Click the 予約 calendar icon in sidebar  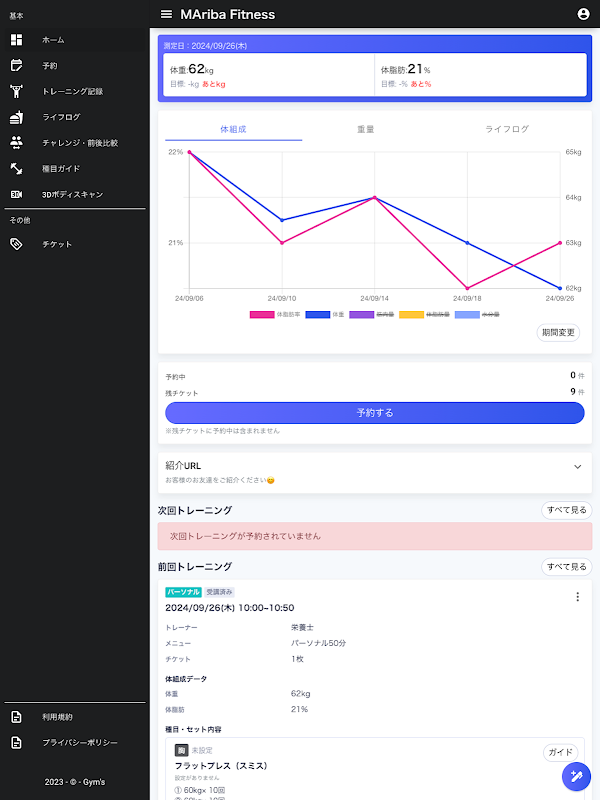pyautogui.click(x=16, y=65)
